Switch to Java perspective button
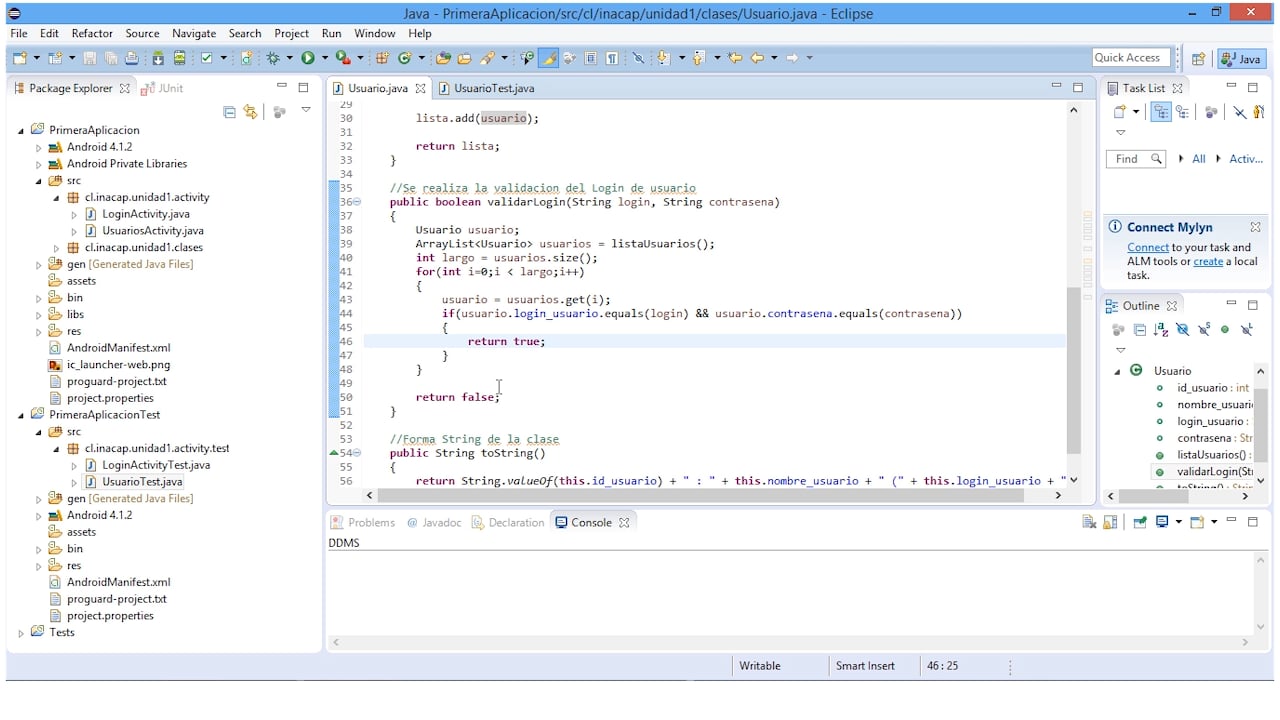This screenshot has height=720, width=1280. (1241, 58)
